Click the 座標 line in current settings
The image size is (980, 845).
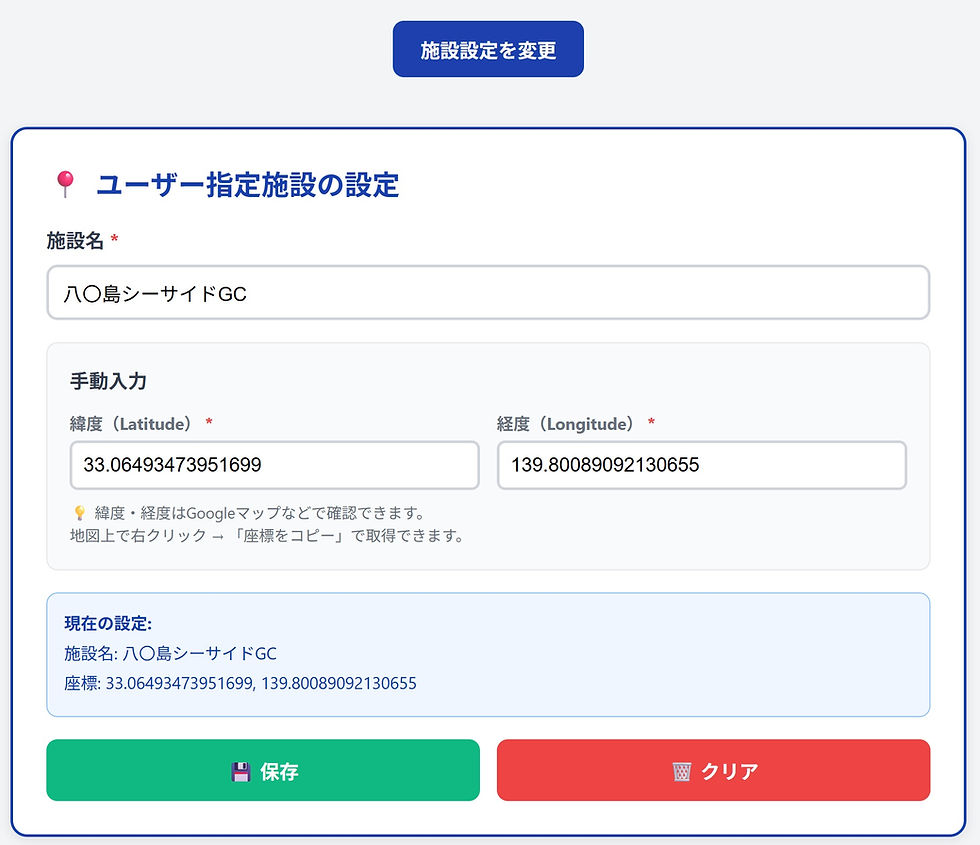(241, 684)
